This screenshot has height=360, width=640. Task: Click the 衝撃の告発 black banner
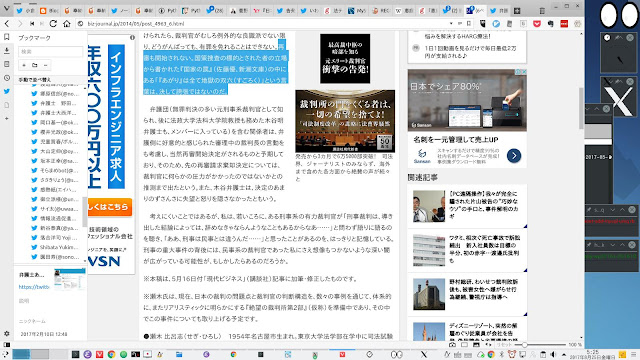(345, 58)
